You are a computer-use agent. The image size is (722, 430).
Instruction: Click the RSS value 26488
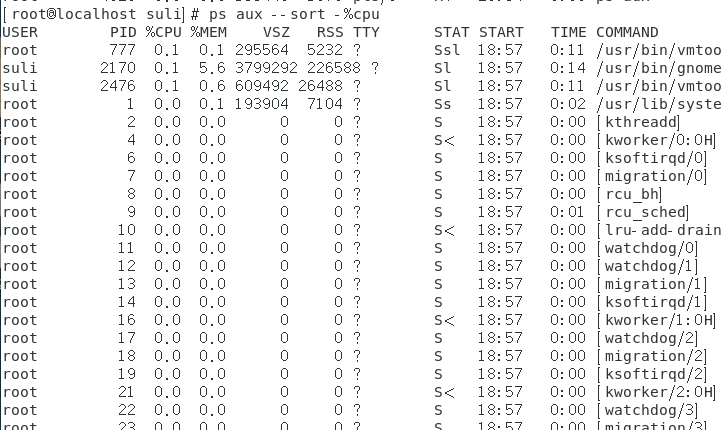coord(320,86)
